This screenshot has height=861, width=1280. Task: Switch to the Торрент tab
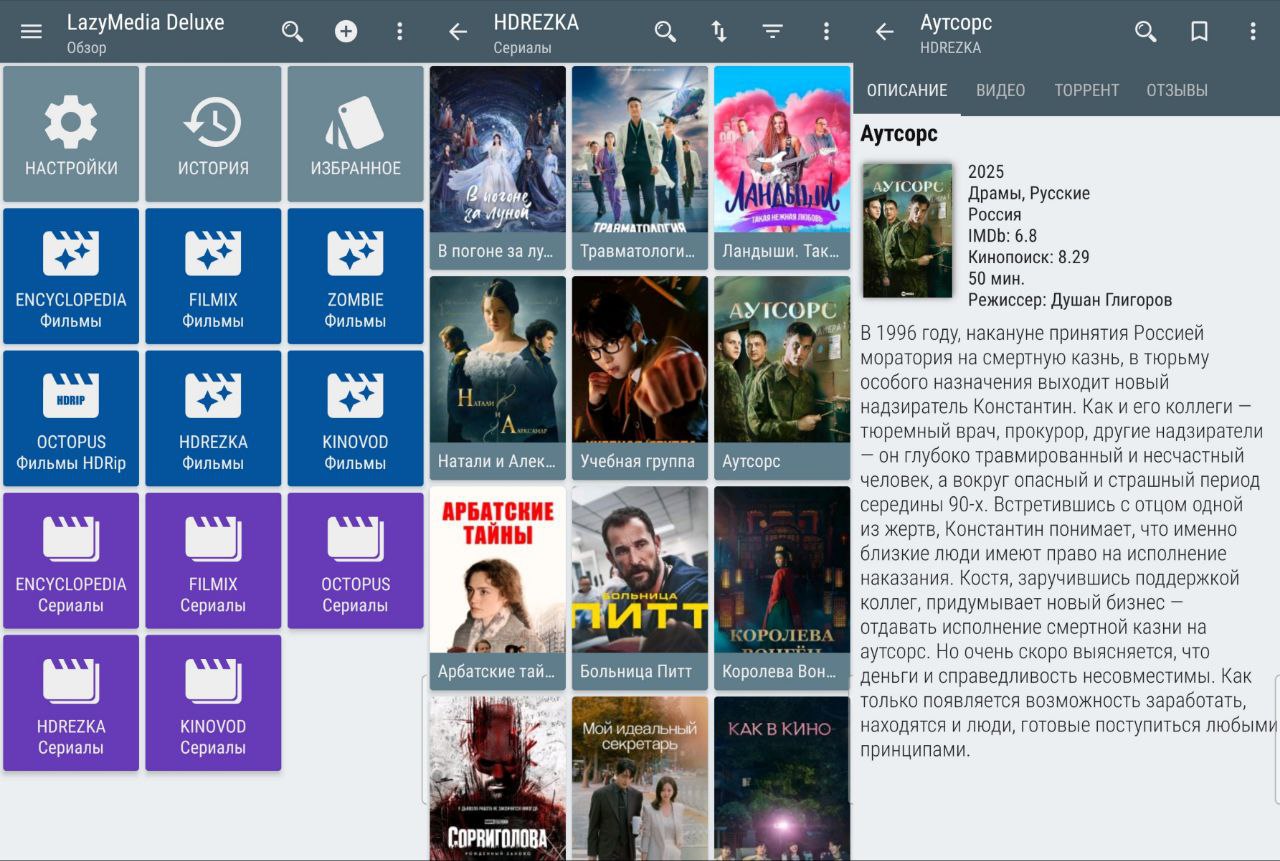pyautogui.click(x=1087, y=90)
